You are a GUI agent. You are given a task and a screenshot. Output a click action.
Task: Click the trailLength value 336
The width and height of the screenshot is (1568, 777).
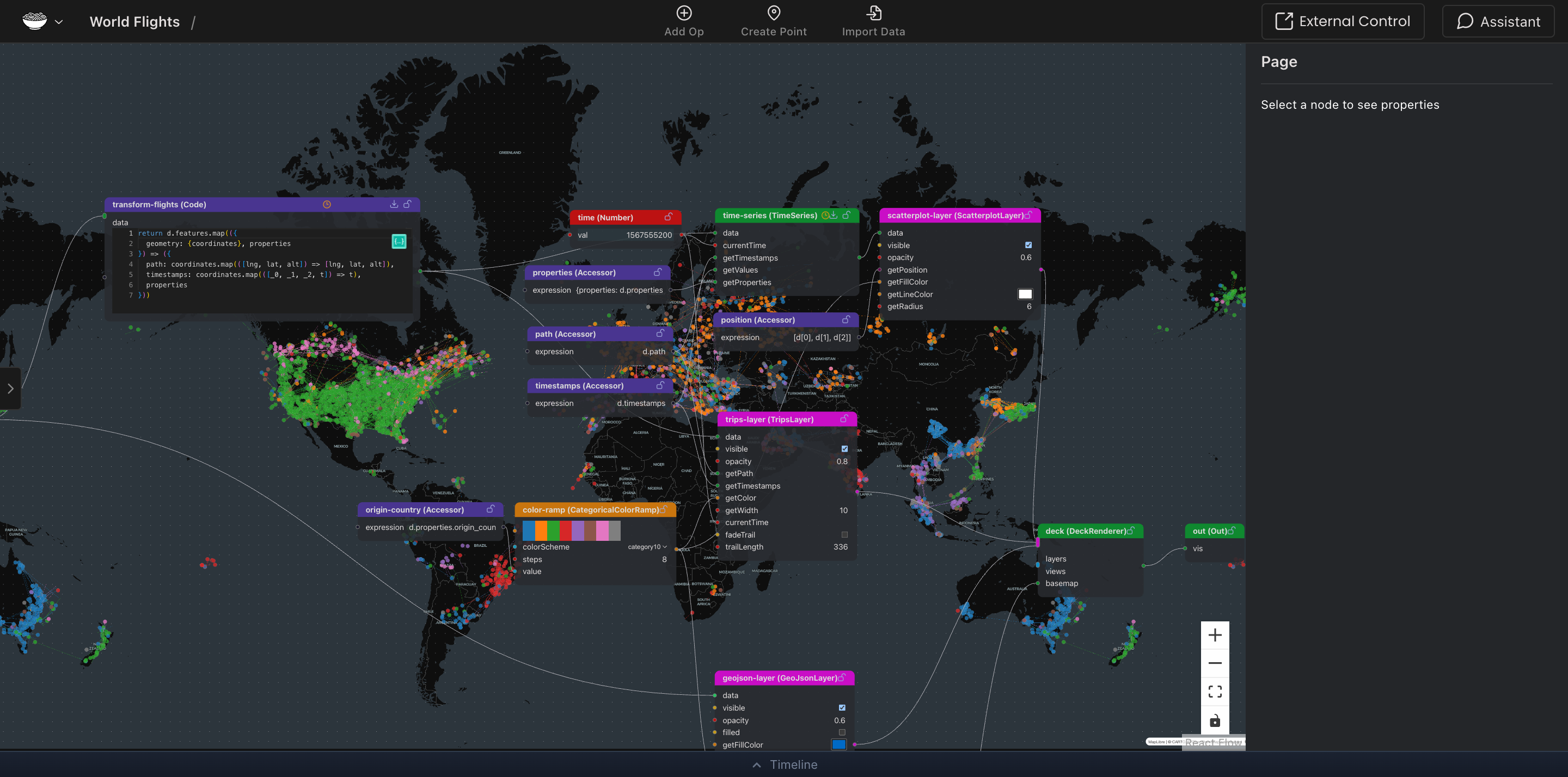click(840, 547)
